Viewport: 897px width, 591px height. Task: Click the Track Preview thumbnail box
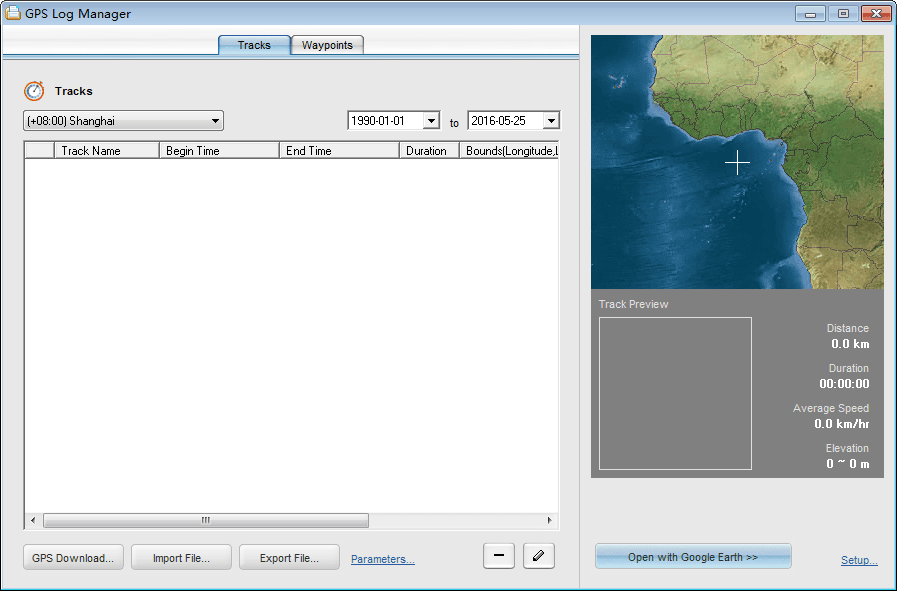(x=675, y=394)
